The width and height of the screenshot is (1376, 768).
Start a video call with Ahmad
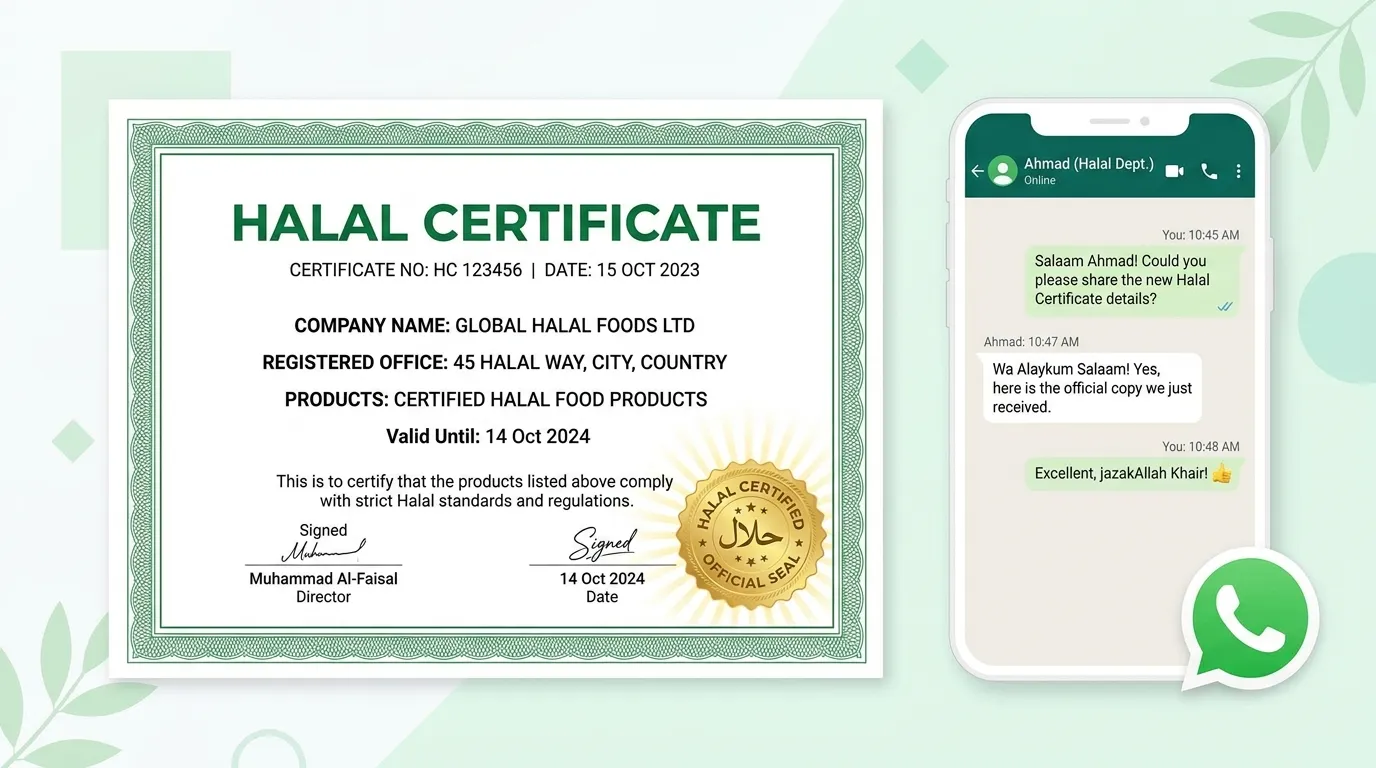1175,171
